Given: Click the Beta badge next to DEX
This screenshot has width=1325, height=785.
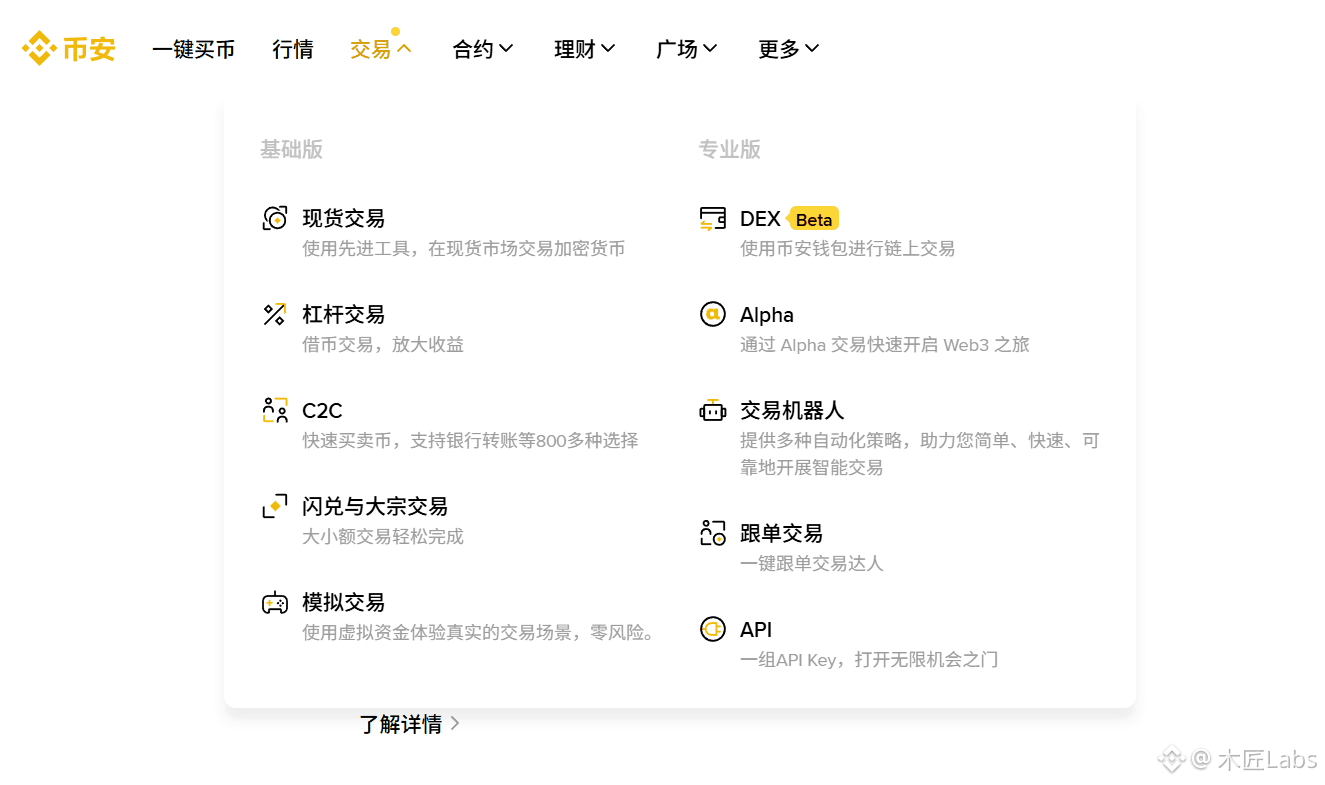Looking at the screenshot, I should coord(814,219).
